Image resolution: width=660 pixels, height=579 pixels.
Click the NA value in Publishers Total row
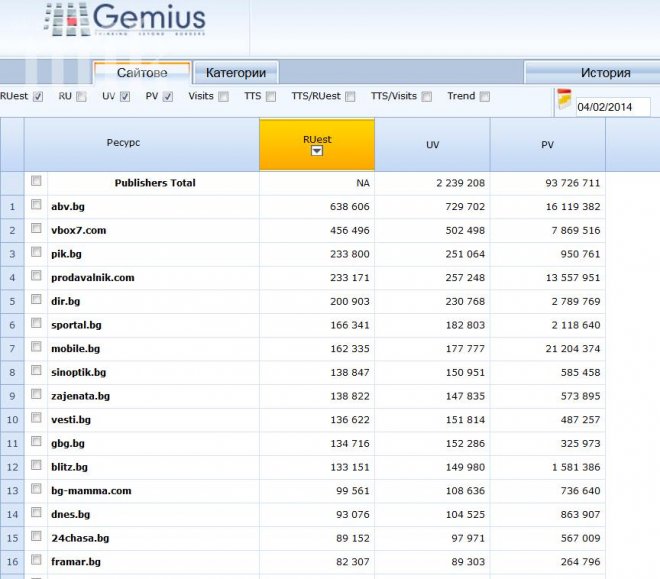[363, 183]
